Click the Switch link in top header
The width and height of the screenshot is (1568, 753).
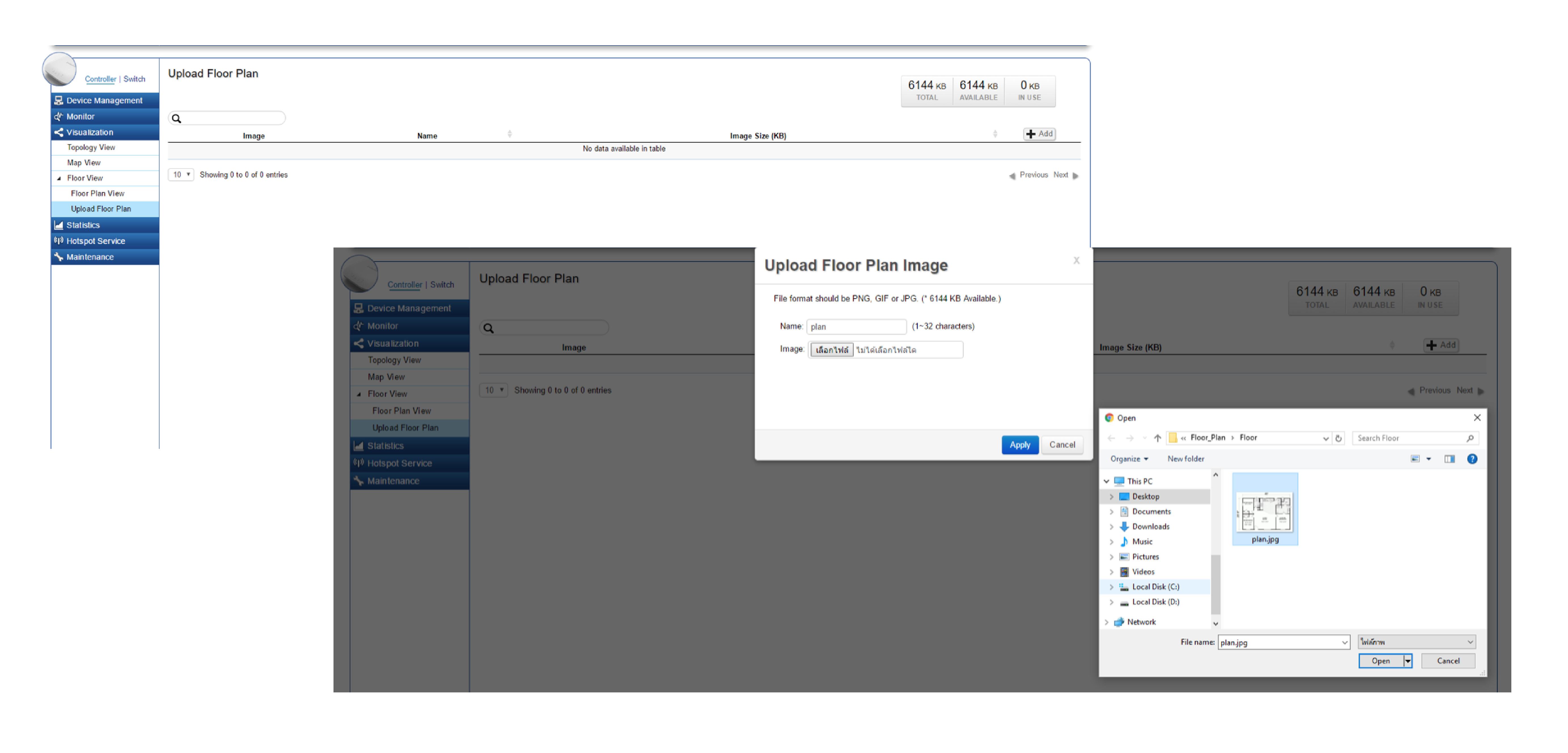[135, 79]
